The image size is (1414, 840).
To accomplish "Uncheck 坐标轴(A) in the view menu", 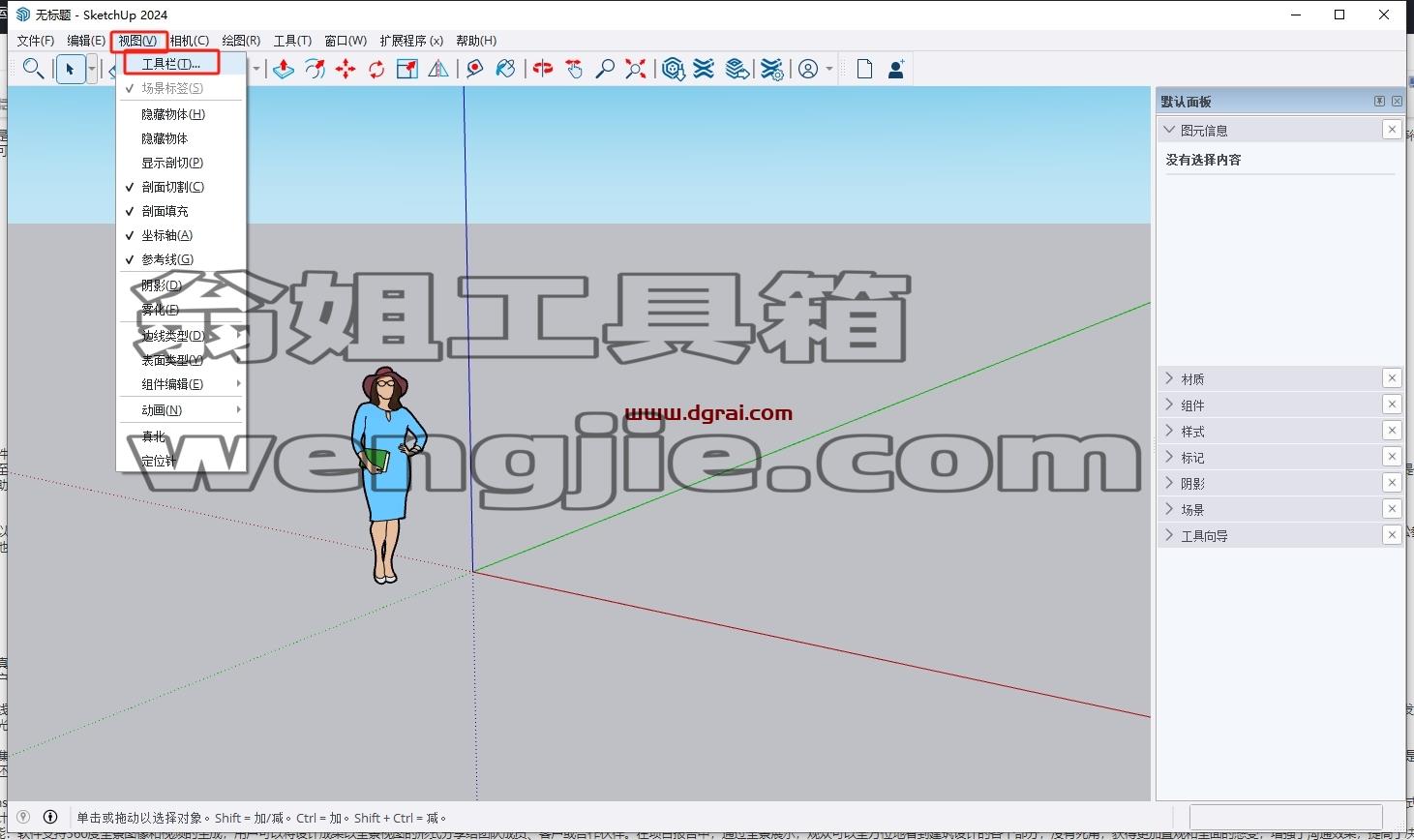I will click(x=181, y=235).
